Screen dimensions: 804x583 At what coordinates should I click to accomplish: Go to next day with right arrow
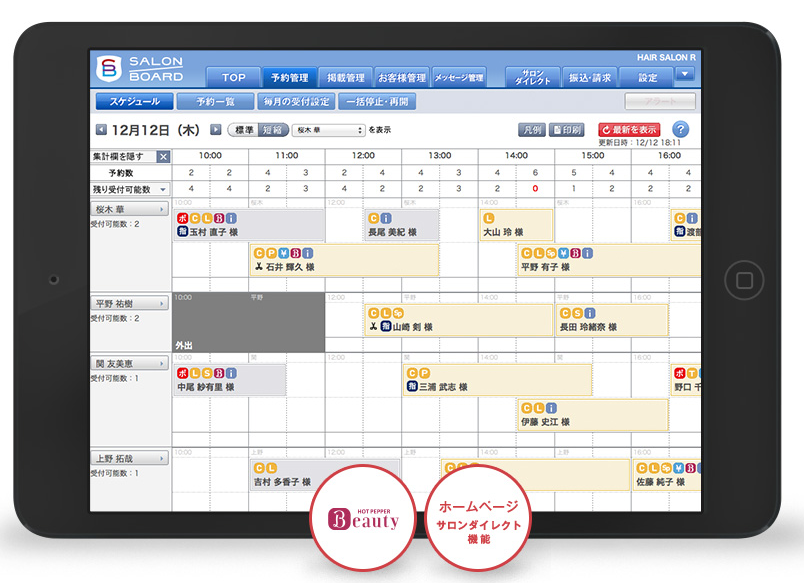(216, 130)
